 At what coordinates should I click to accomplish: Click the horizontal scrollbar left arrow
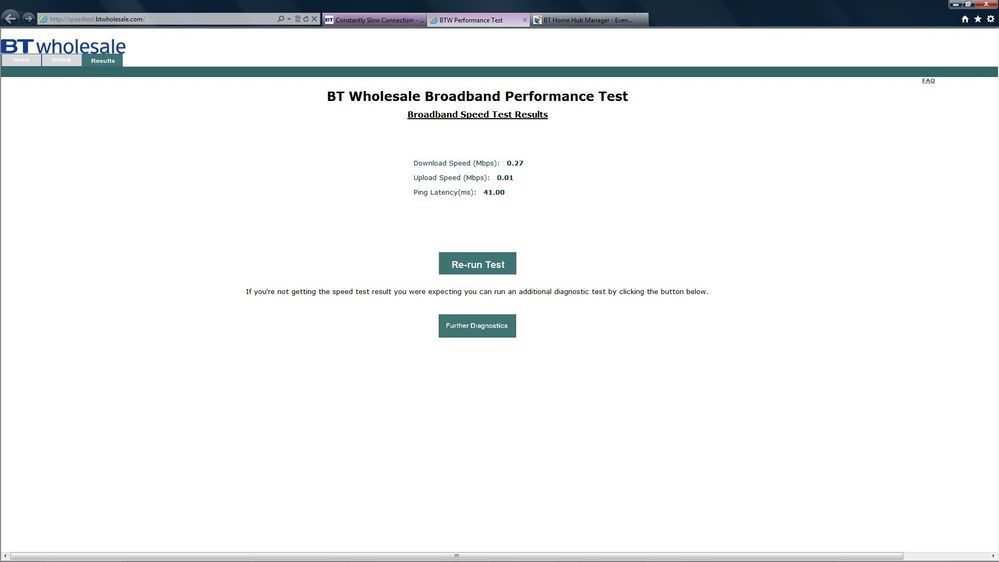tap(5, 556)
